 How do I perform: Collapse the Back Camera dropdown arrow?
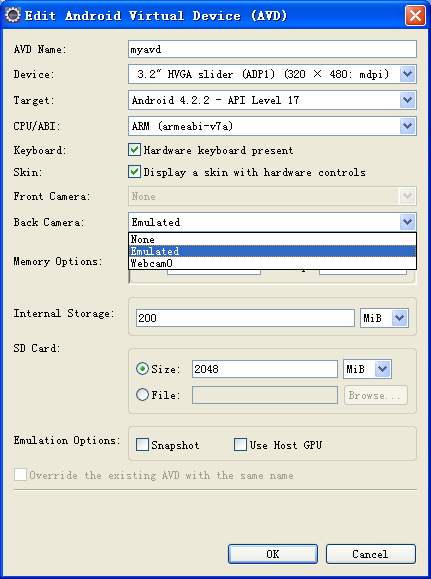407,222
